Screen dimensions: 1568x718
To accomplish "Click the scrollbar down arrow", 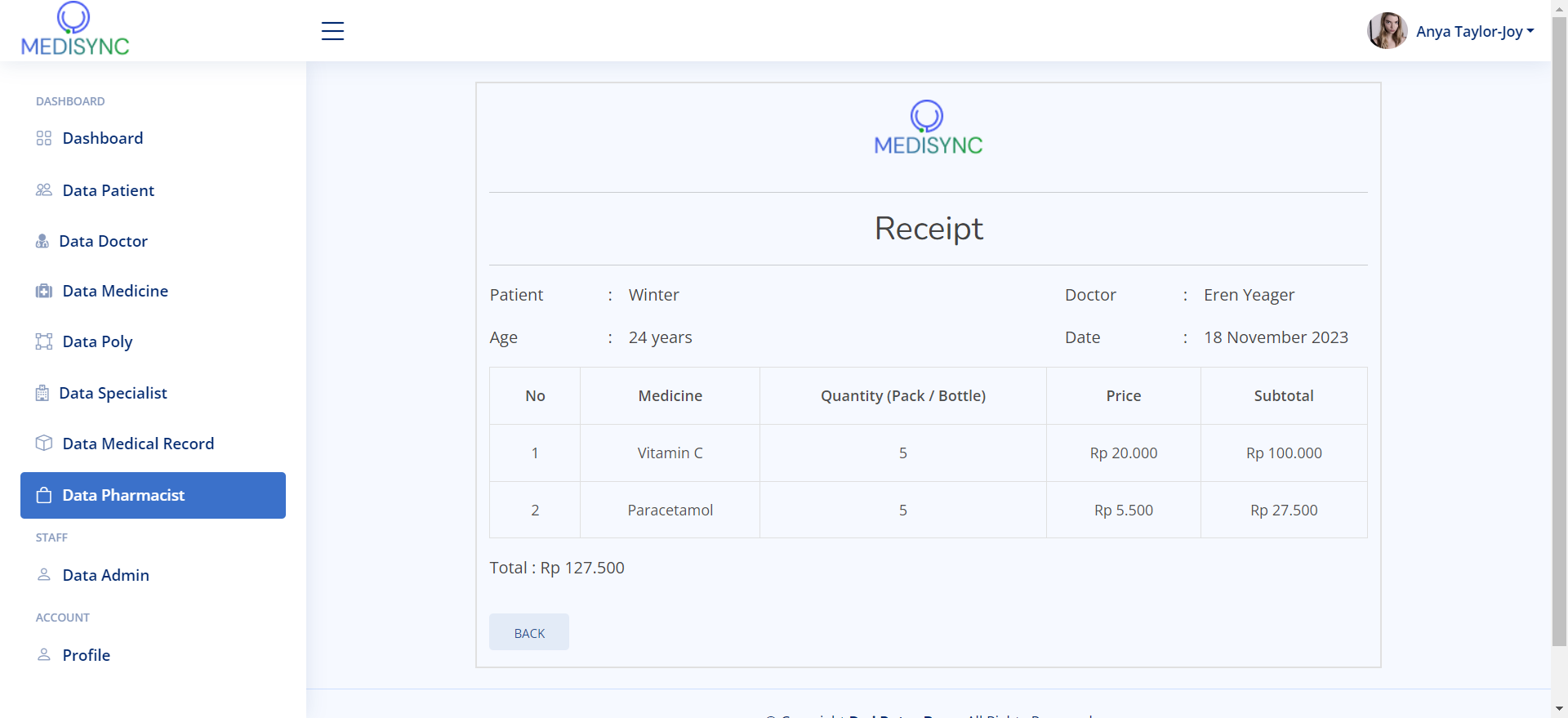I will click(1559, 709).
